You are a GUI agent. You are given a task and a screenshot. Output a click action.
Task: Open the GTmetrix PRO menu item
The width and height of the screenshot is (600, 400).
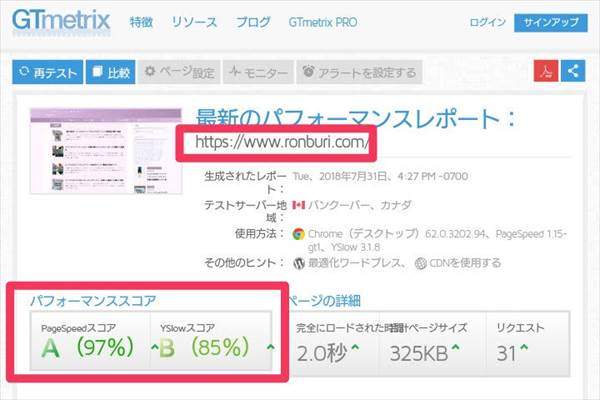tap(323, 22)
